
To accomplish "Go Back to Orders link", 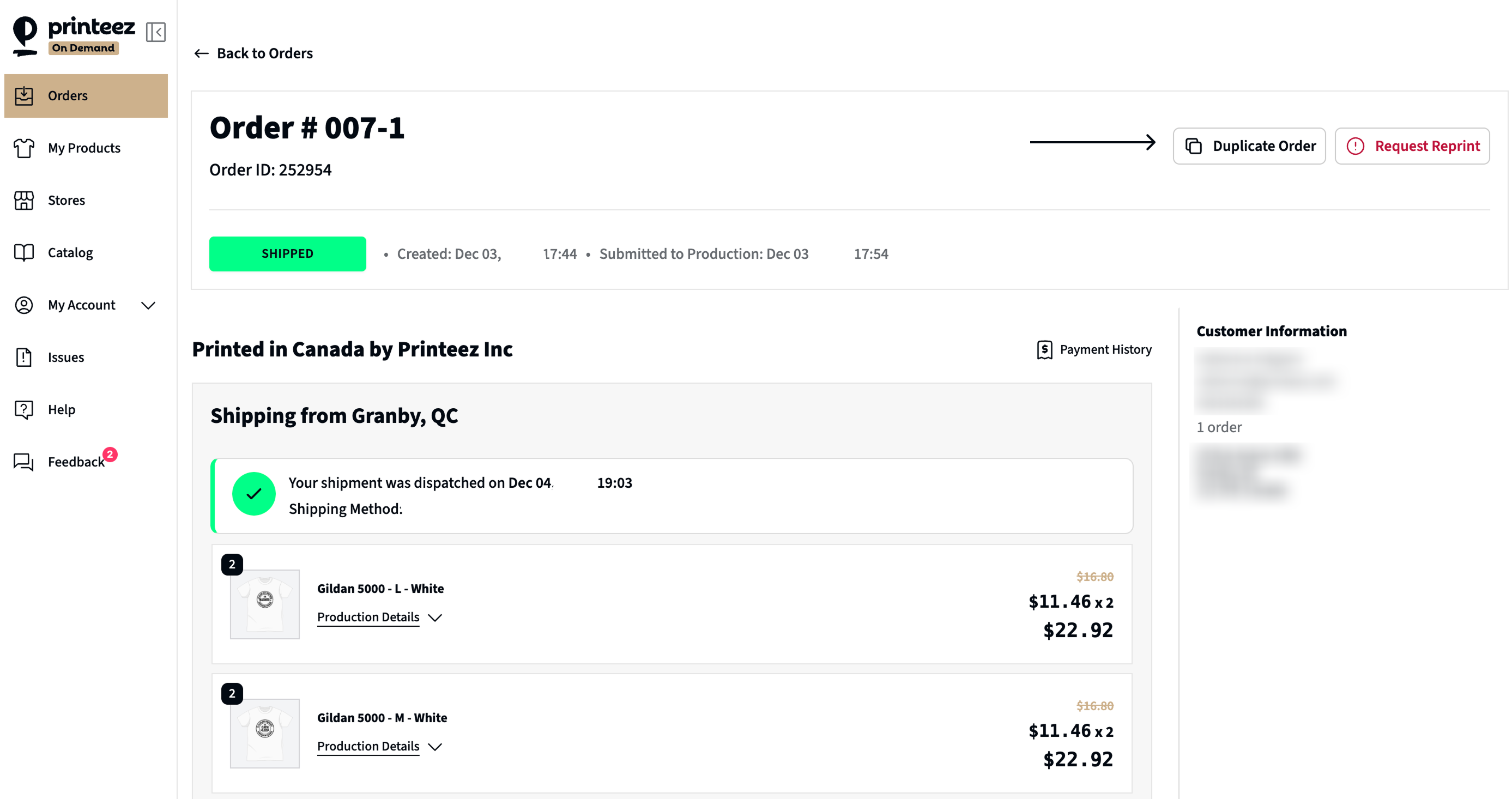I will [x=253, y=53].
